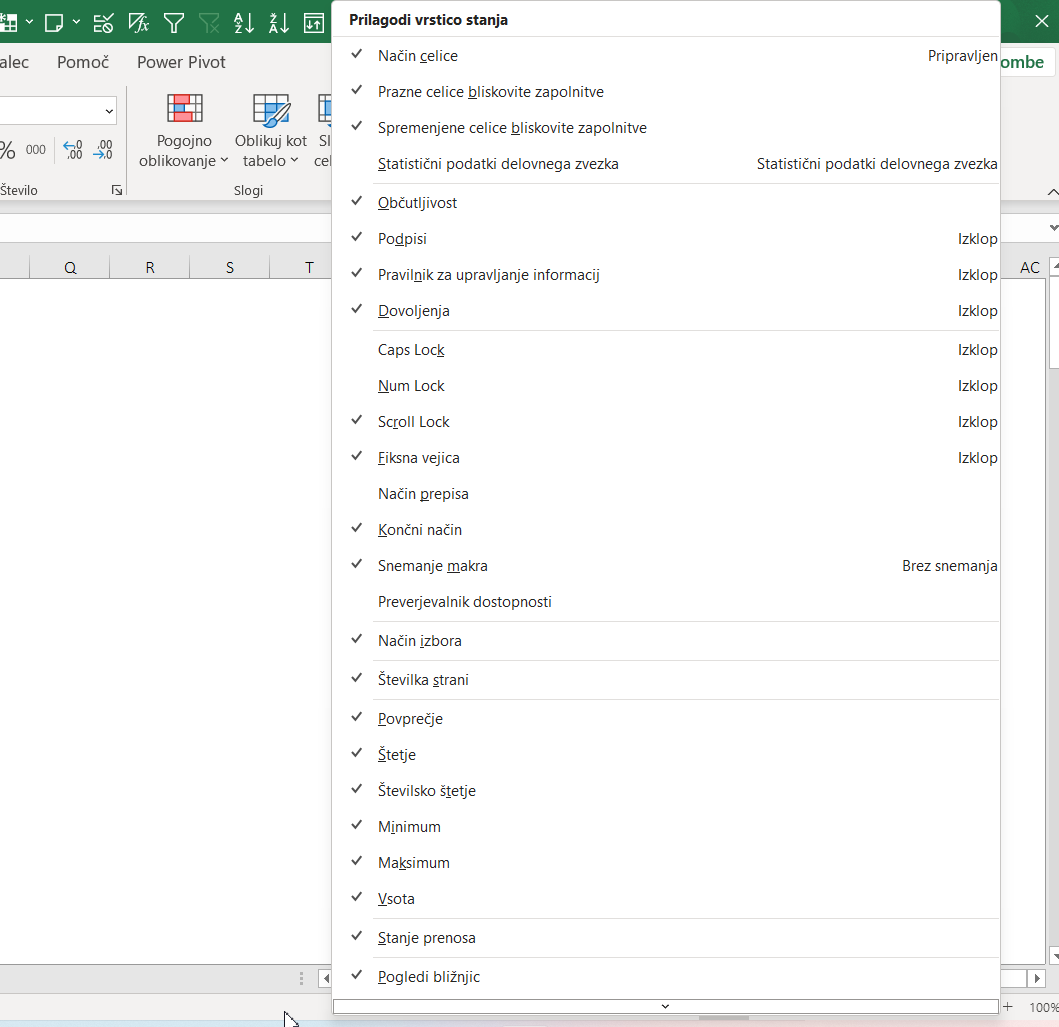This screenshot has height=1027, width=1059.
Task: Open Pogojno oblikovanje conditional formatting
Action: coord(184,131)
